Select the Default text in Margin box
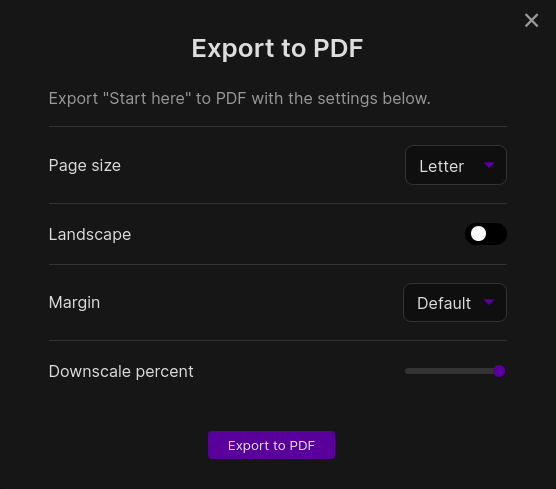This screenshot has height=489, width=556. [x=444, y=304]
